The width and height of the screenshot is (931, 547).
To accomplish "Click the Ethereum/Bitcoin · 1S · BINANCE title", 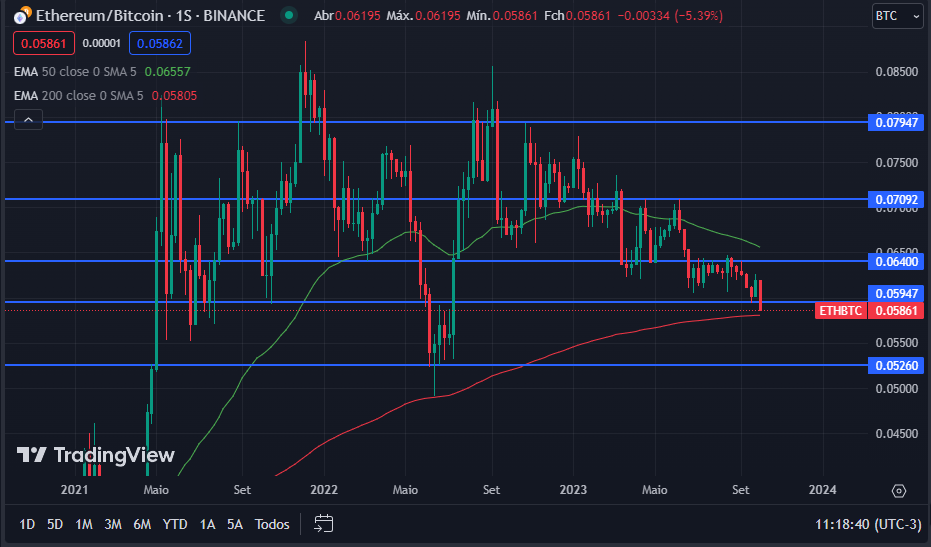I will [150, 15].
